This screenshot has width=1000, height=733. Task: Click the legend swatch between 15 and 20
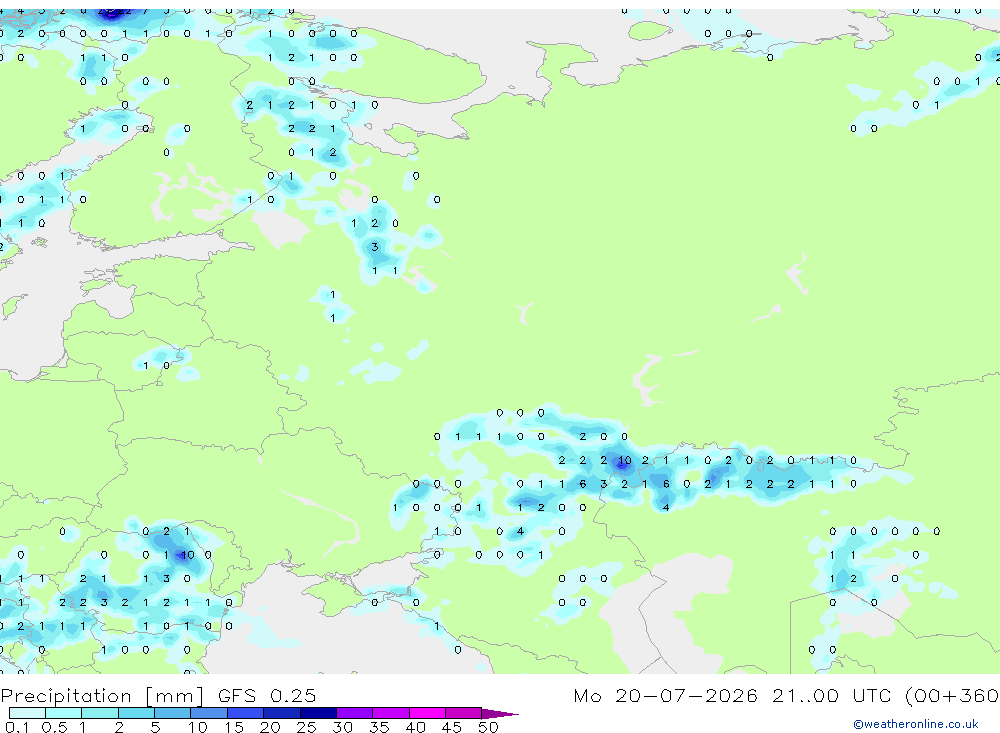tap(245, 713)
